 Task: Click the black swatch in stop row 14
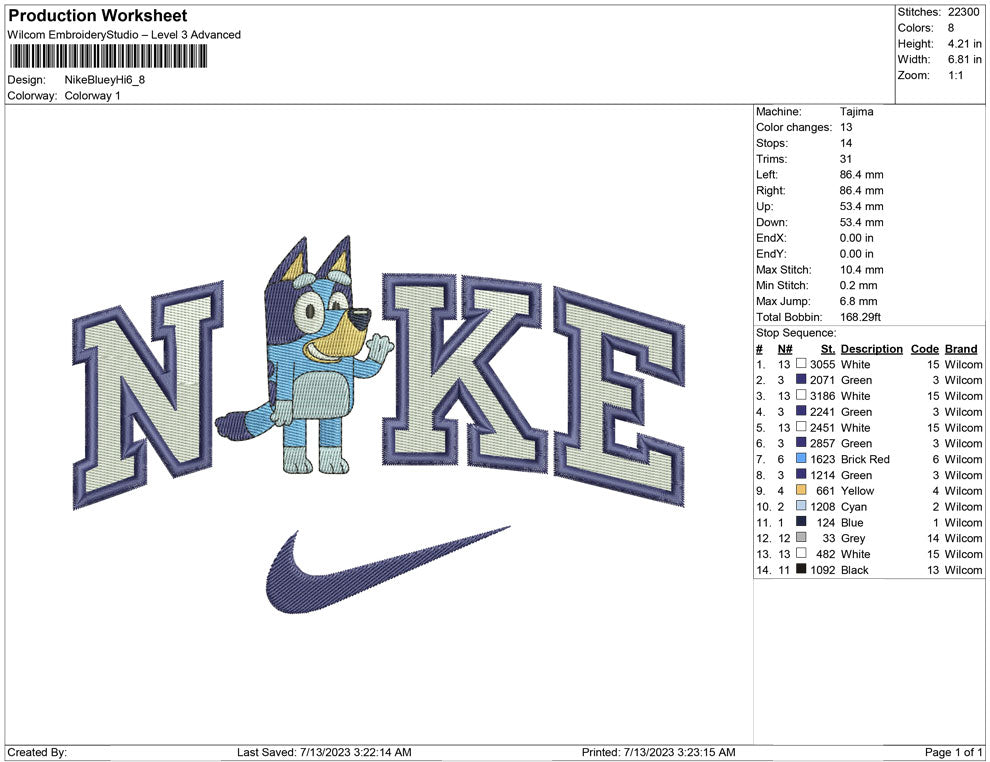pos(801,569)
